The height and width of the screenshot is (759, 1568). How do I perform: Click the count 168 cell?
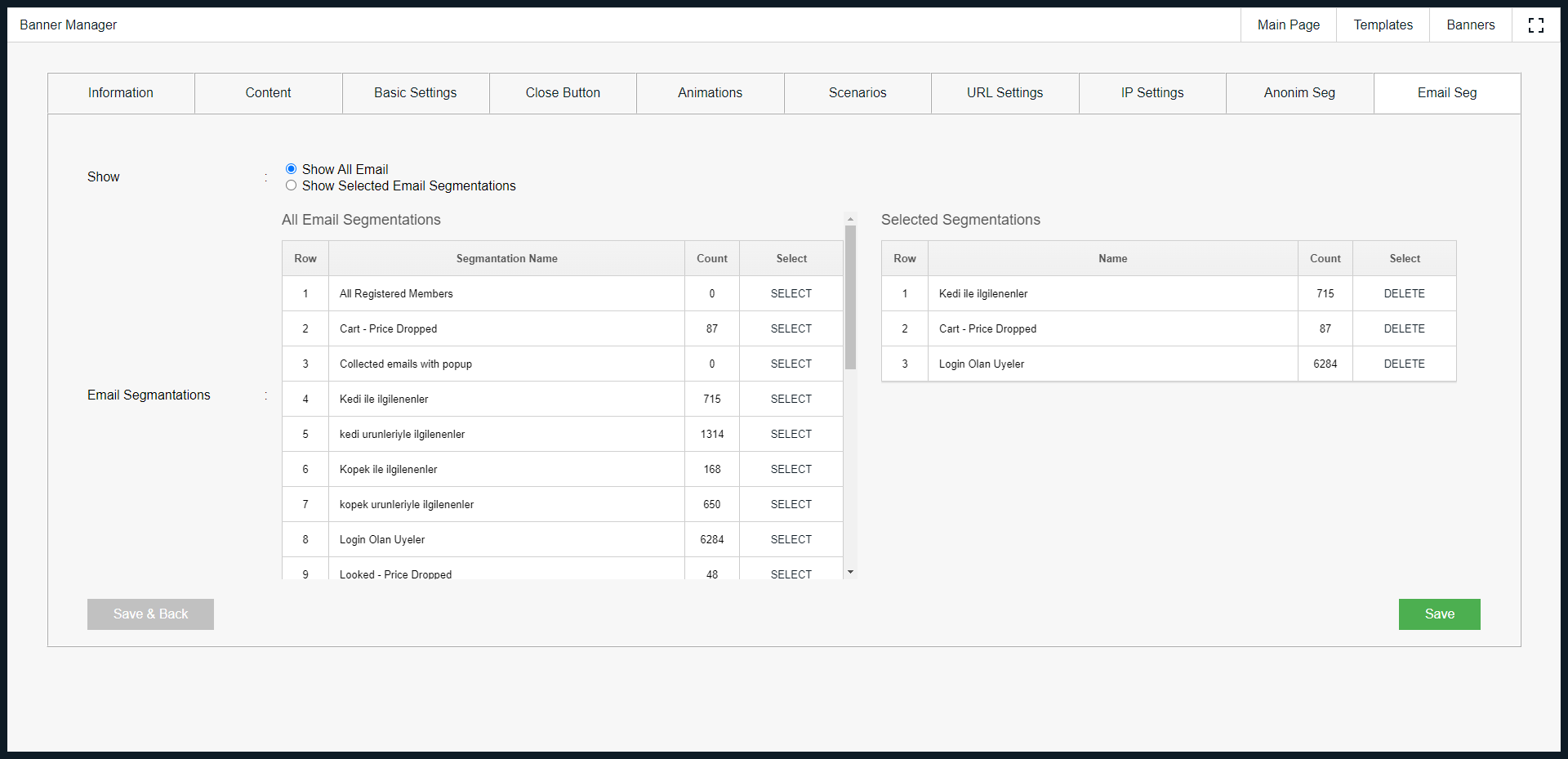point(712,470)
